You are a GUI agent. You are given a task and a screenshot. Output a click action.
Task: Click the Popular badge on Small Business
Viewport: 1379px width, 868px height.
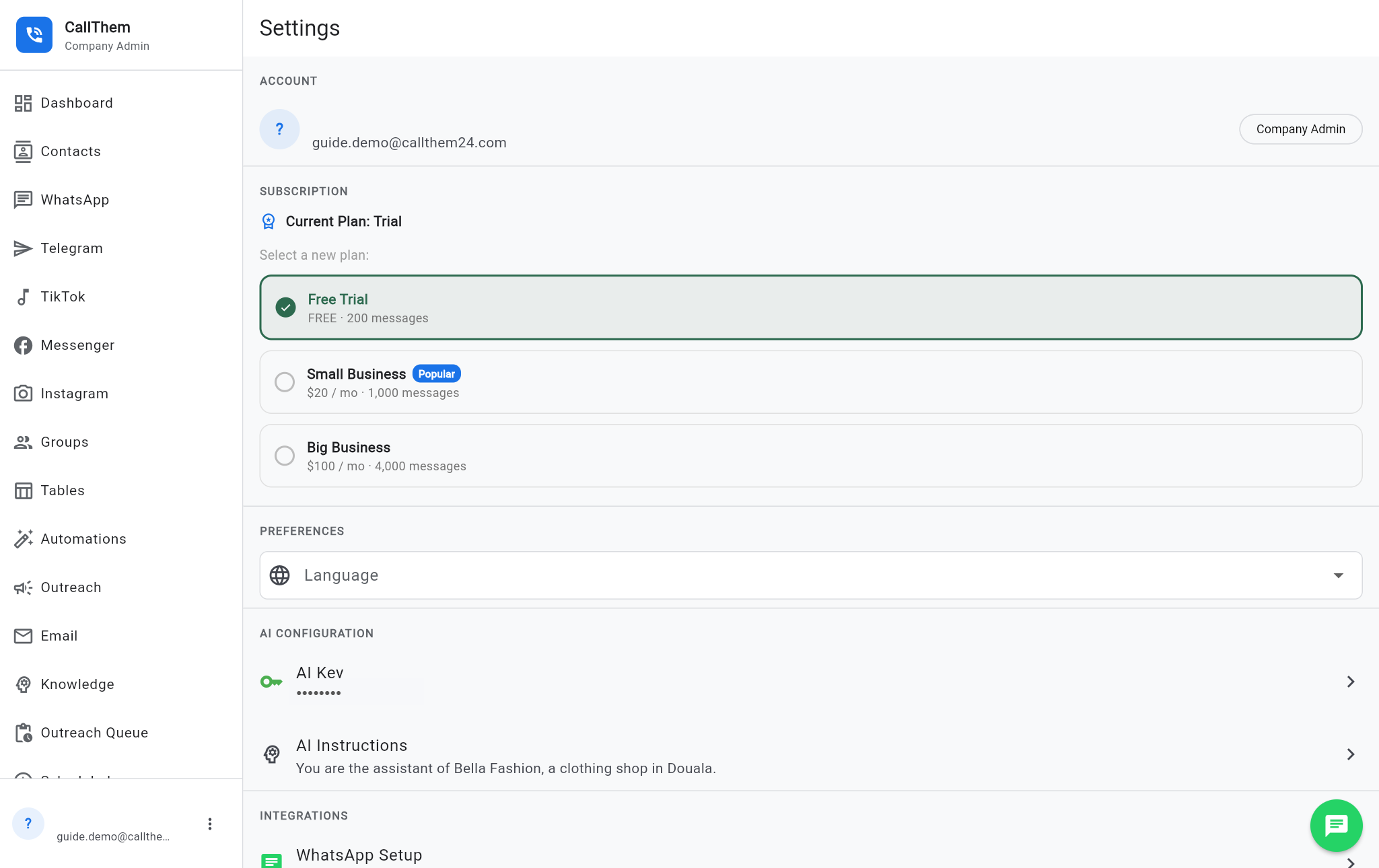pyautogui.click(x=436, y=374)
